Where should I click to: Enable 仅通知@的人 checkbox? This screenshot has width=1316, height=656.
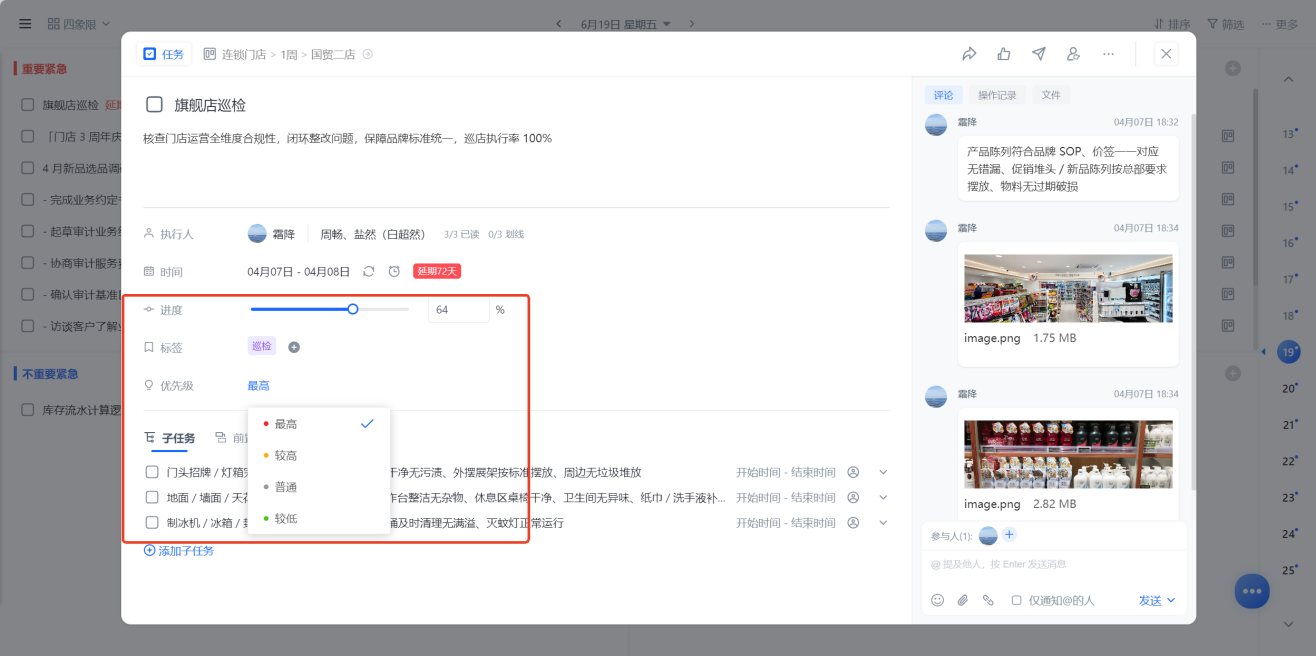pyautogui.click(x=1016, y=600)
